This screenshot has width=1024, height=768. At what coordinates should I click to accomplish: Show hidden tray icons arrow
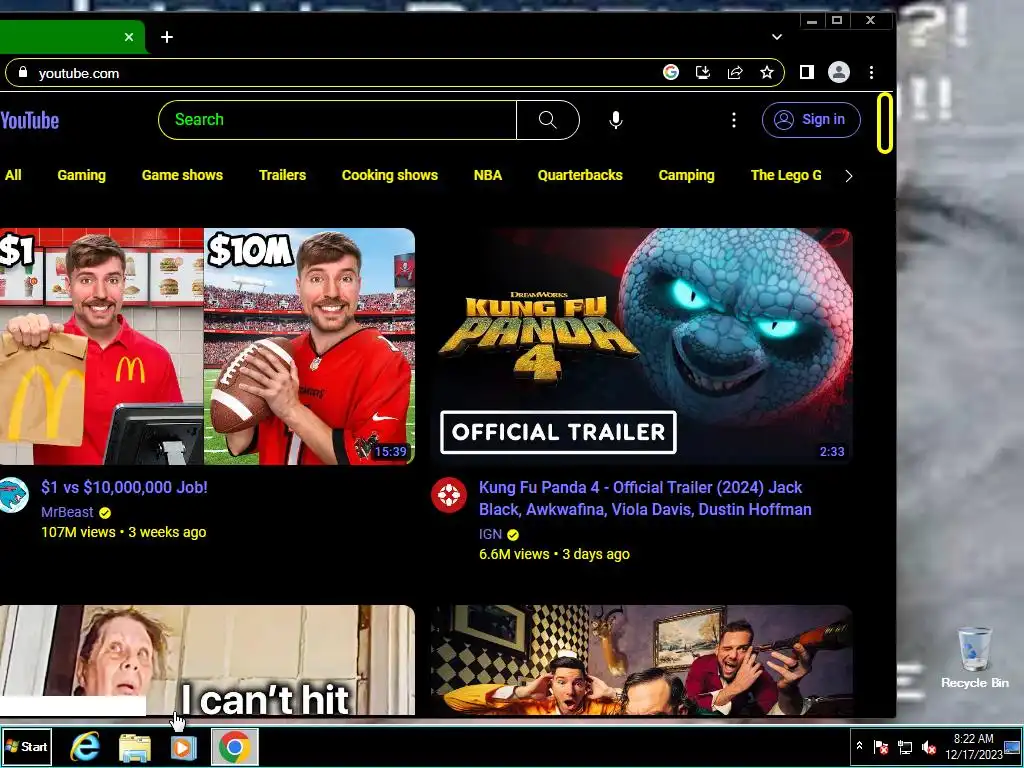tap(859, 746)
